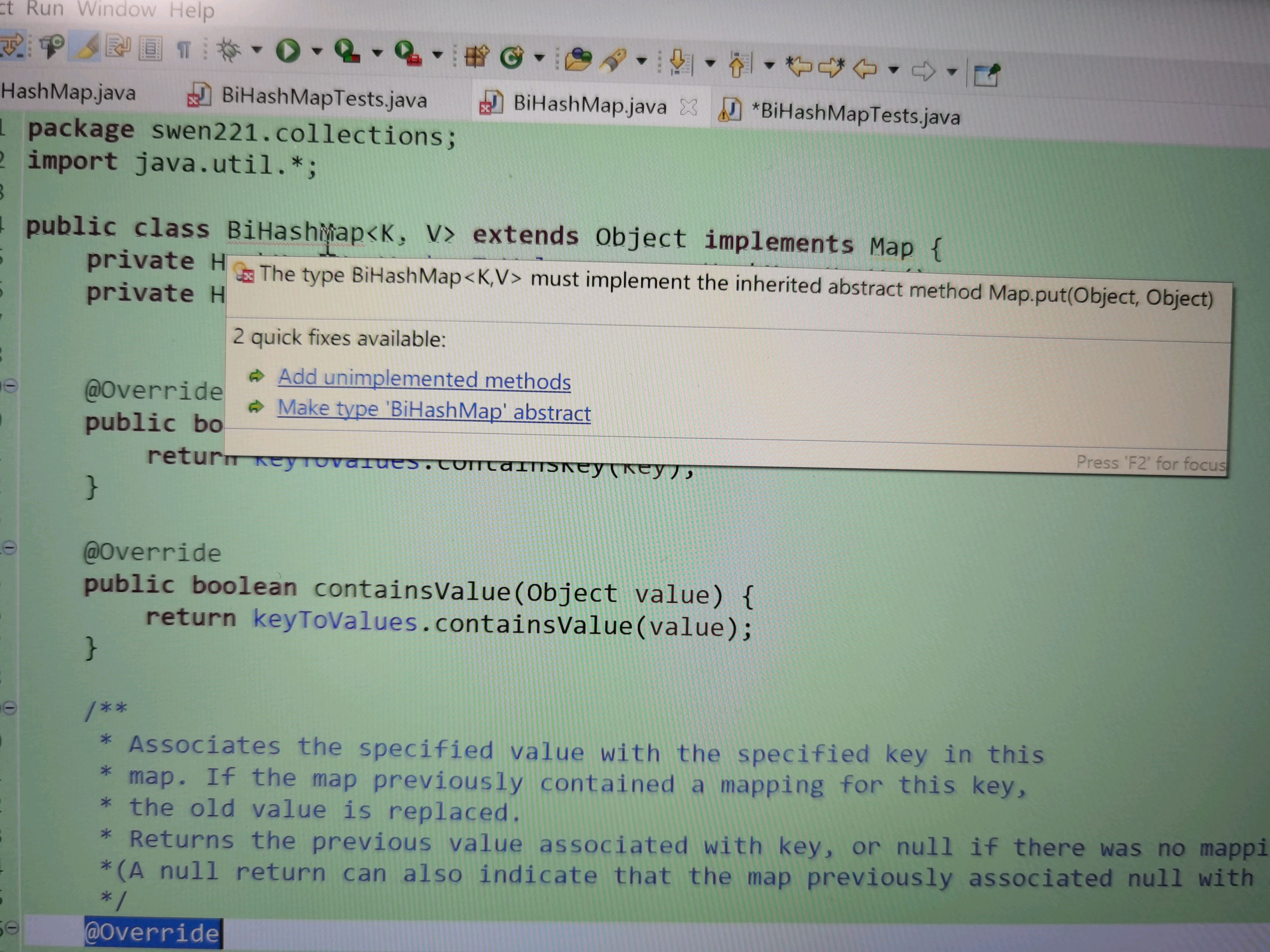Launch coverage run icon with green-red bar
Screen dimensions: 1270x952
[347, 52]
